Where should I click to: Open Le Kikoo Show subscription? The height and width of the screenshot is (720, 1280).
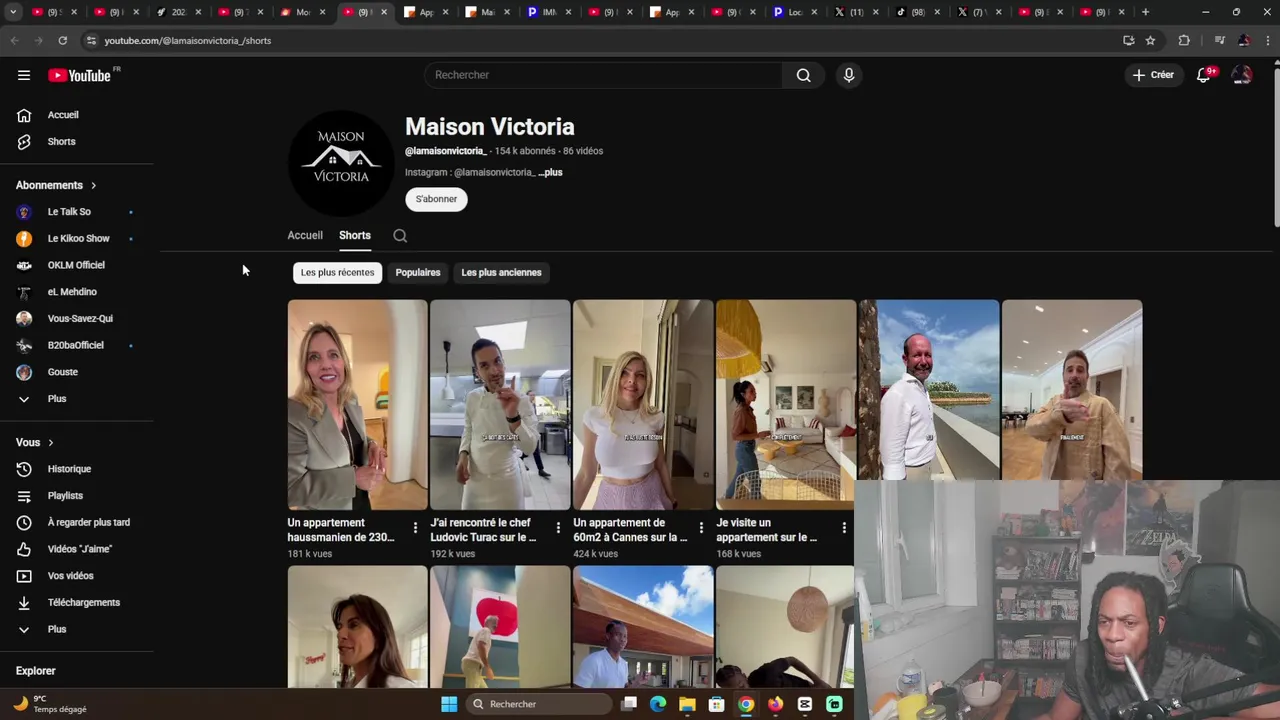pos(77,239)
